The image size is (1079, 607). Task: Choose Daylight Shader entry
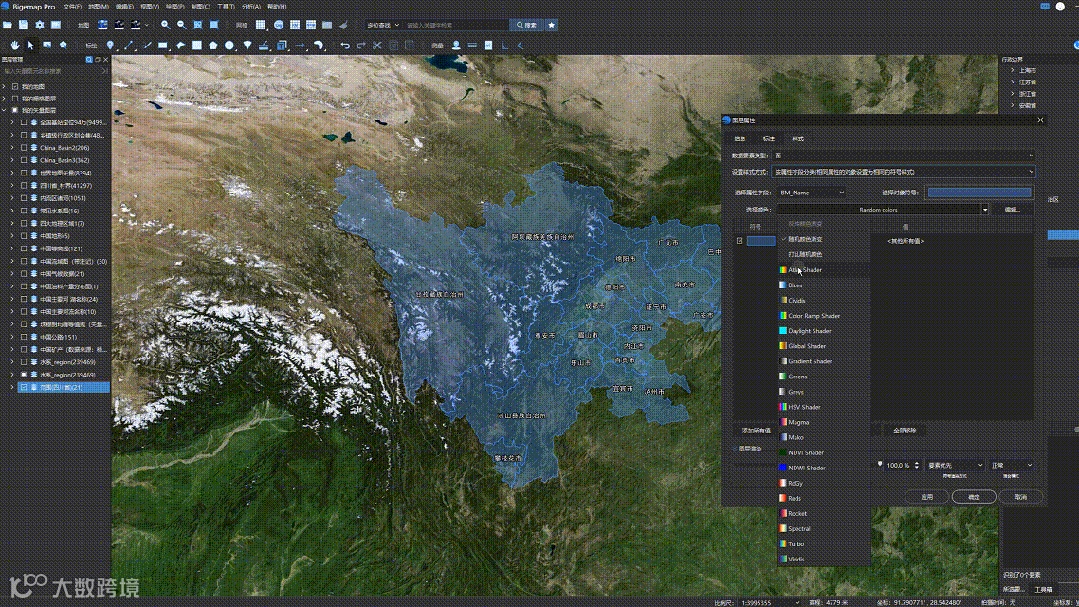coord(824,331)
